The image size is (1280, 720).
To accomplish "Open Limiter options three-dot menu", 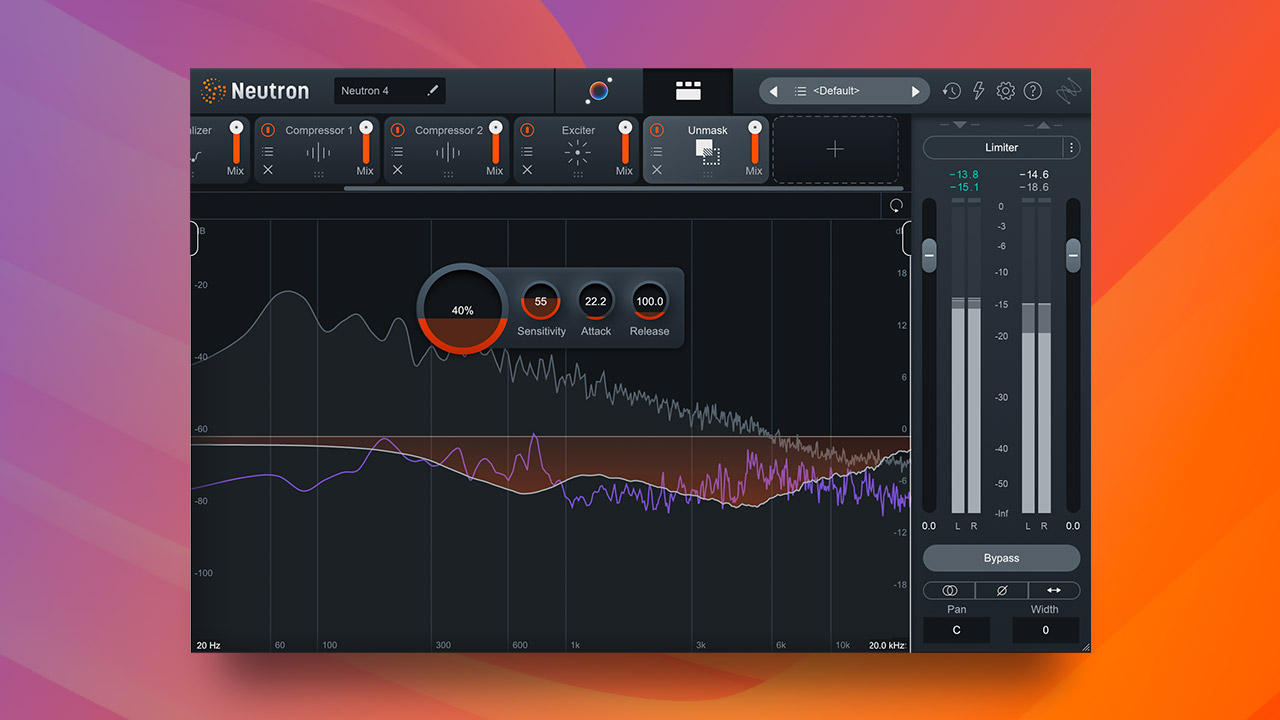I will (1071, 147).
